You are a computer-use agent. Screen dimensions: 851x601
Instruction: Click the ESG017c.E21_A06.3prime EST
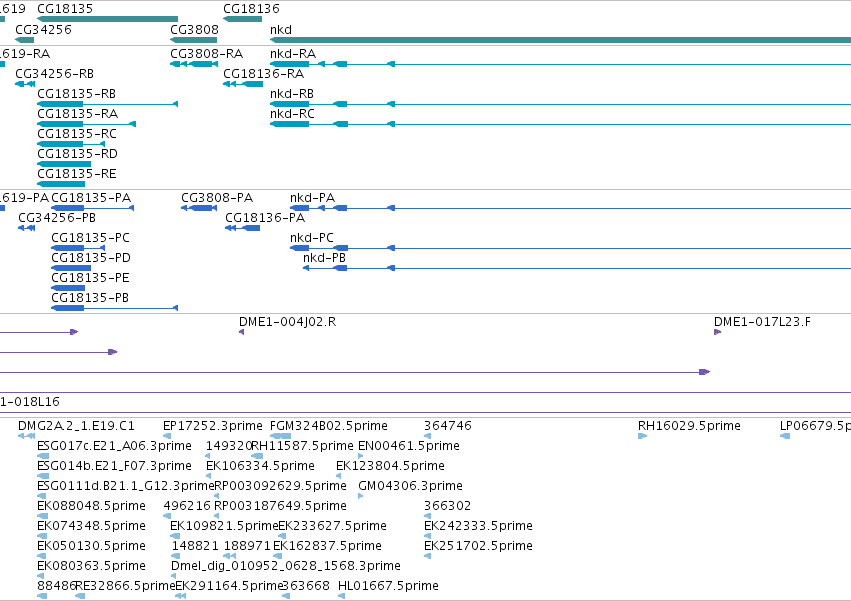pyautogui.click(x=43, y=456)
